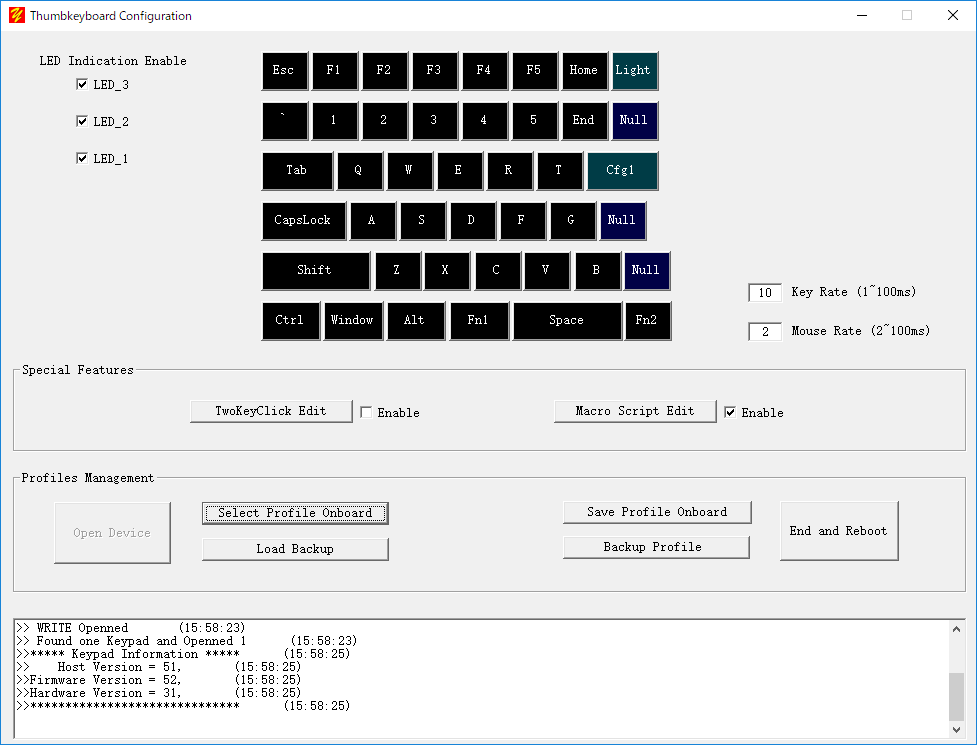Close the Thumbkeyboard Configuration window
The width and height of the screenshot is (977, 745).
(953, 15)
